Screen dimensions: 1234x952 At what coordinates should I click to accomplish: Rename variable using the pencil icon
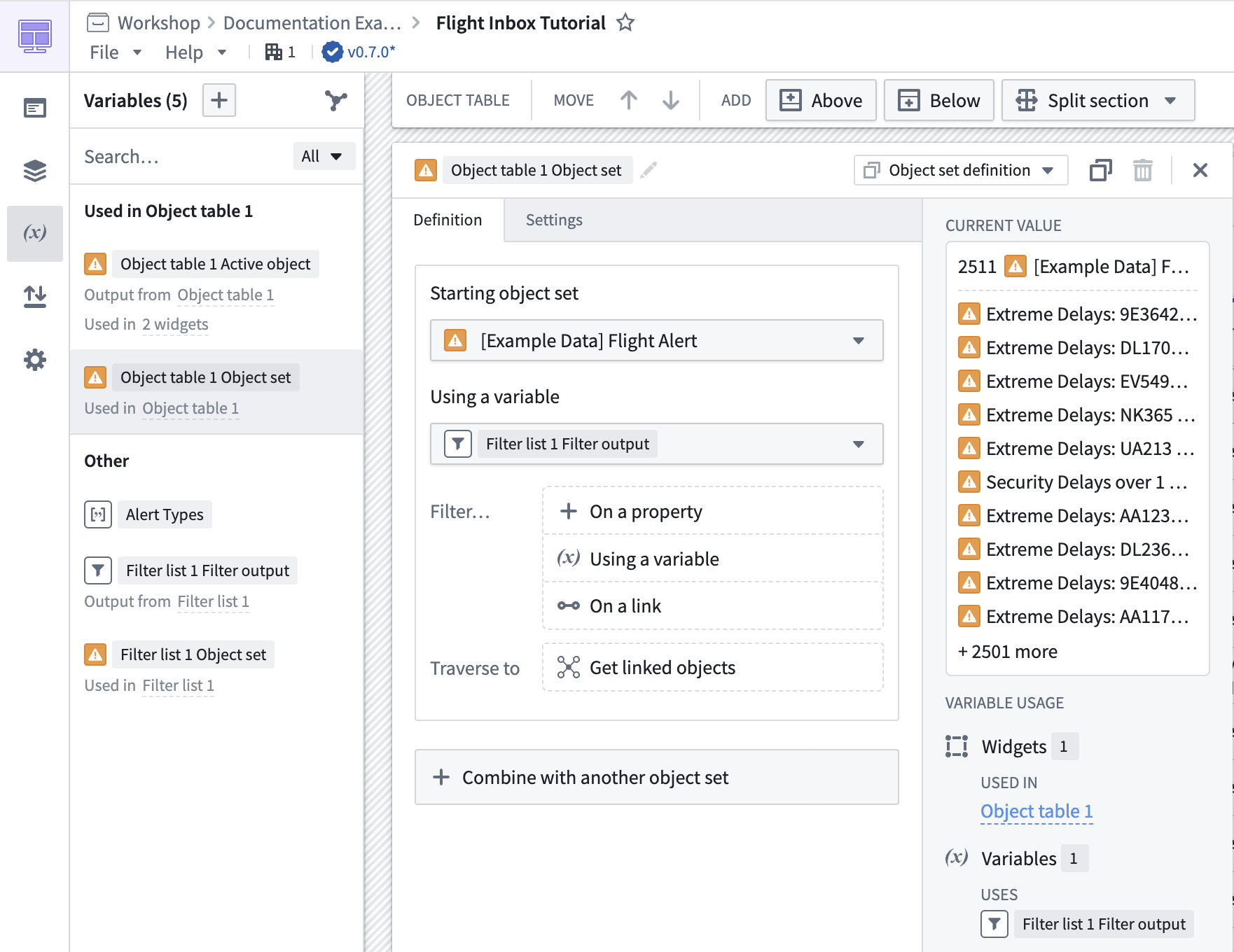[x=649, y=170]
